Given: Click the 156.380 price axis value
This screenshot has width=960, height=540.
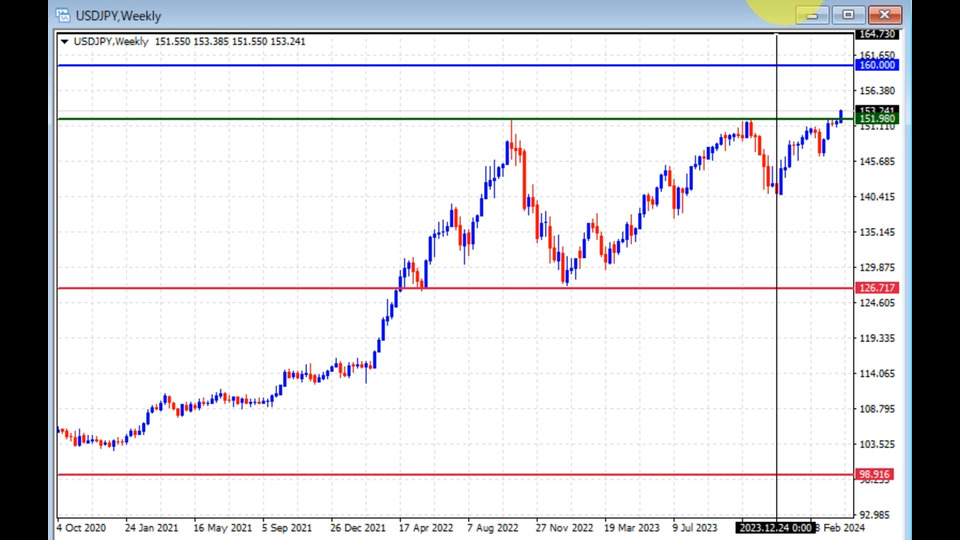Looking at the screenshot, I should pyautogui.click(x=877, y=91).
